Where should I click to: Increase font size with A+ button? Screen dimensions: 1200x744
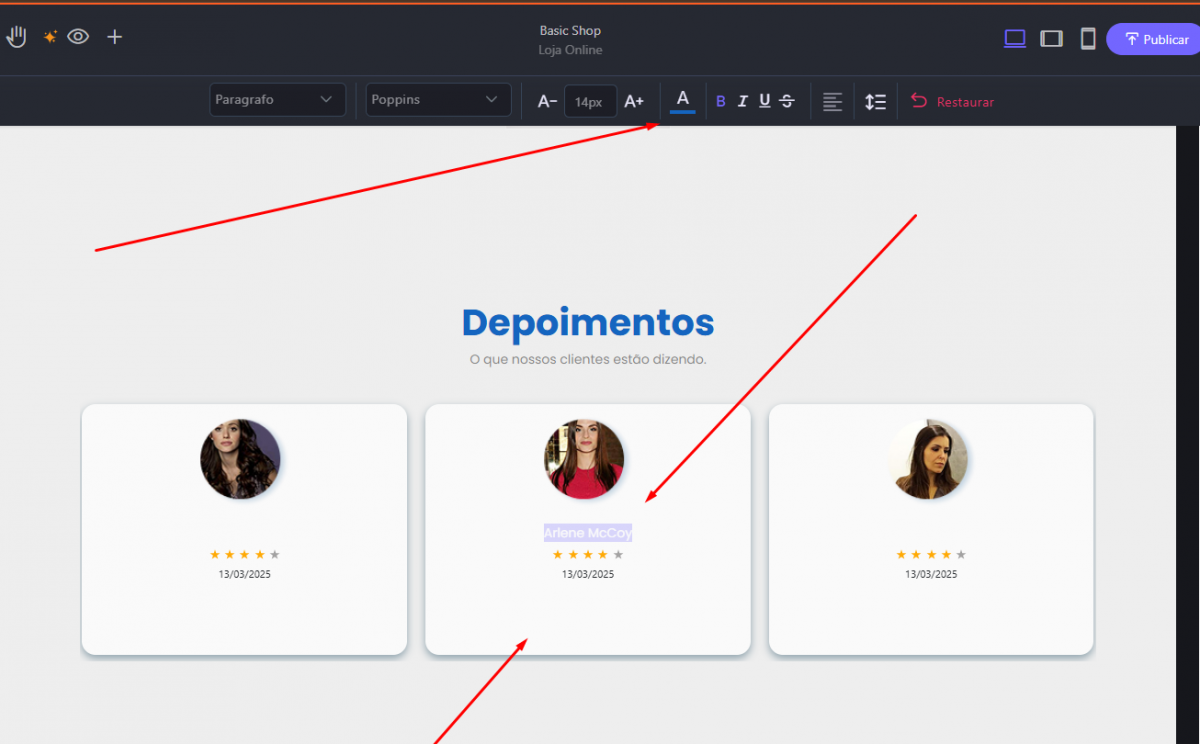[x=634, y=101]
